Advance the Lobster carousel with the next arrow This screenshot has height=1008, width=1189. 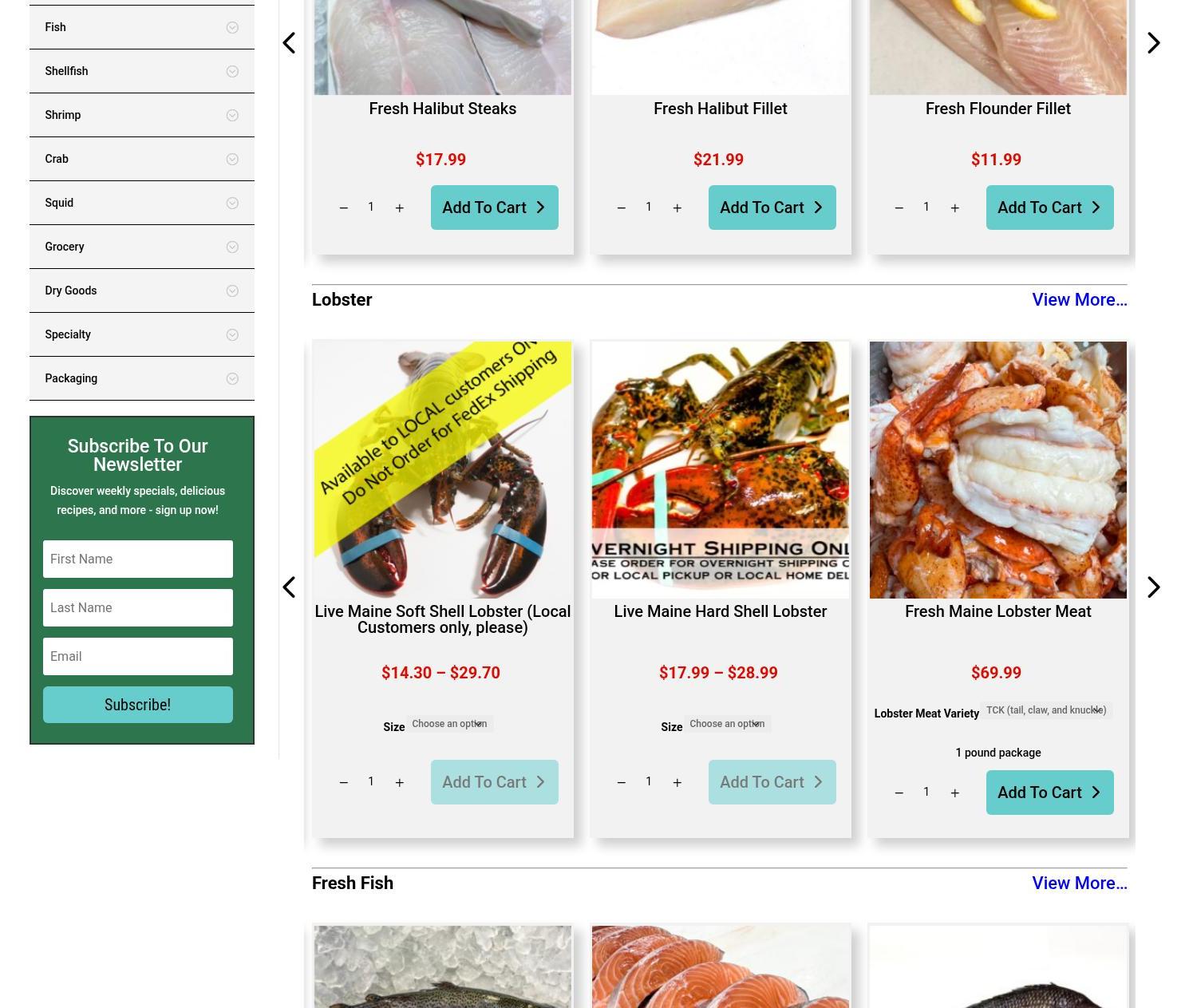coord(1154,587)
